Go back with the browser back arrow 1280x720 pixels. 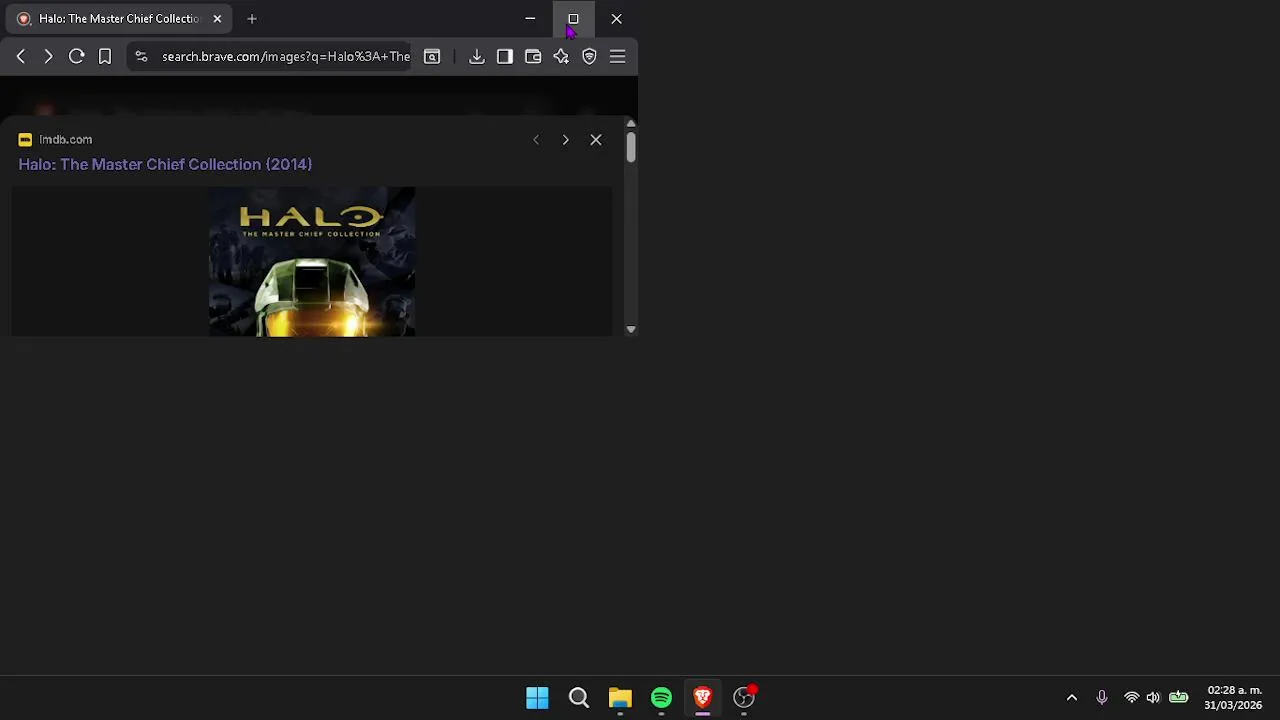(20, 57)
